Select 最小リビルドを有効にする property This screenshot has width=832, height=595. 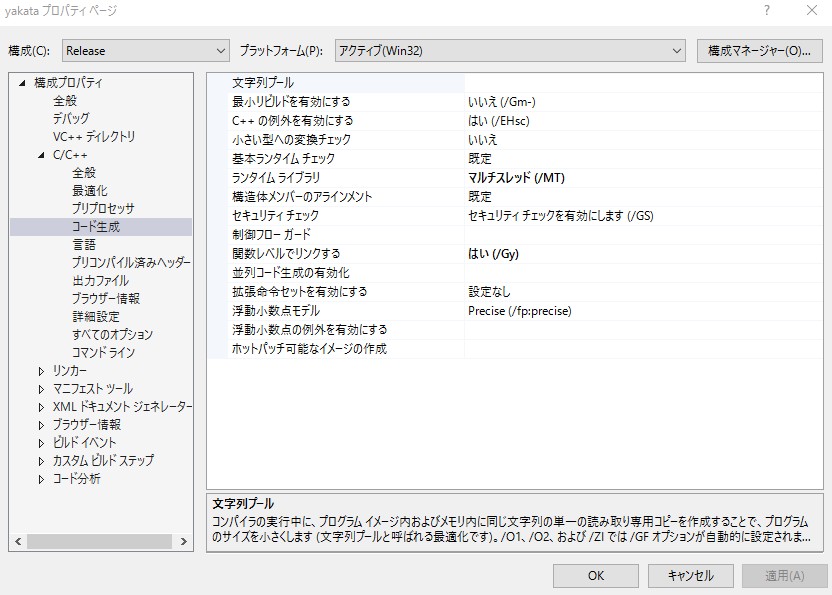[291, 101]
